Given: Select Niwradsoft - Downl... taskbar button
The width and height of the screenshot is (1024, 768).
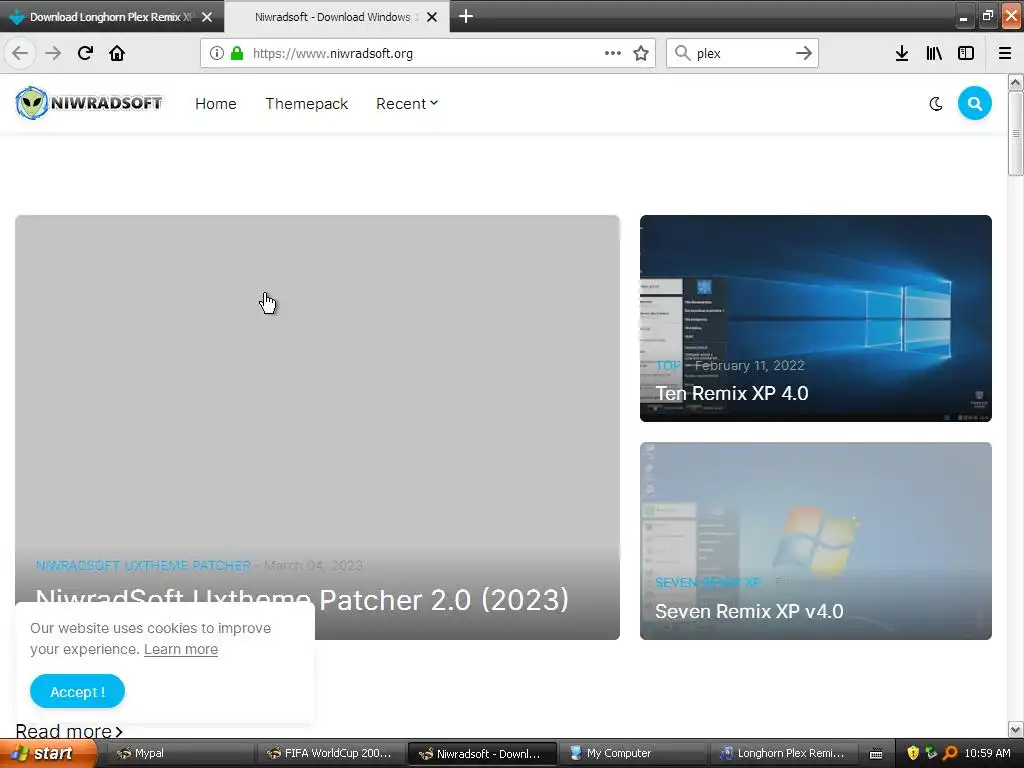Looking at the screenshot, I should [482, 754].
